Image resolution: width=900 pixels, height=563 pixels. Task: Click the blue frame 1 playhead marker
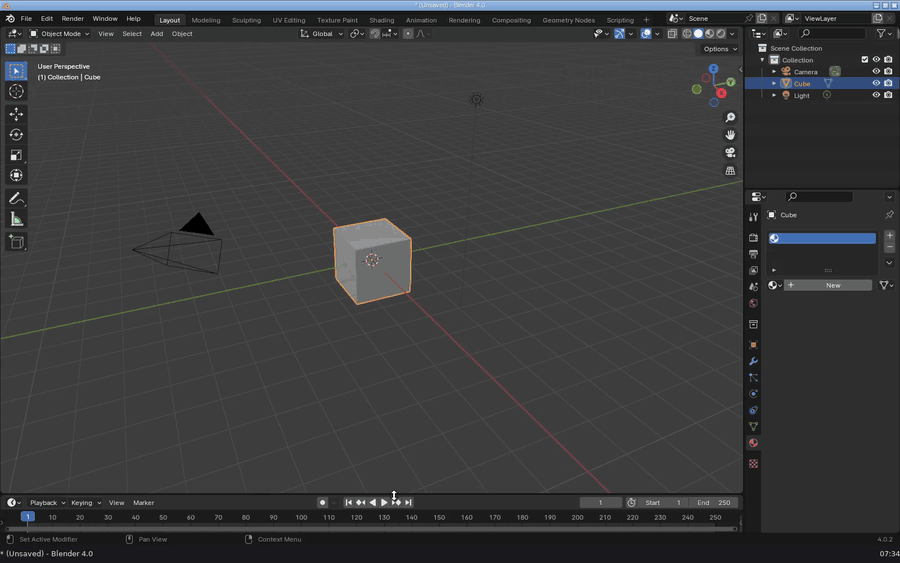28,517
